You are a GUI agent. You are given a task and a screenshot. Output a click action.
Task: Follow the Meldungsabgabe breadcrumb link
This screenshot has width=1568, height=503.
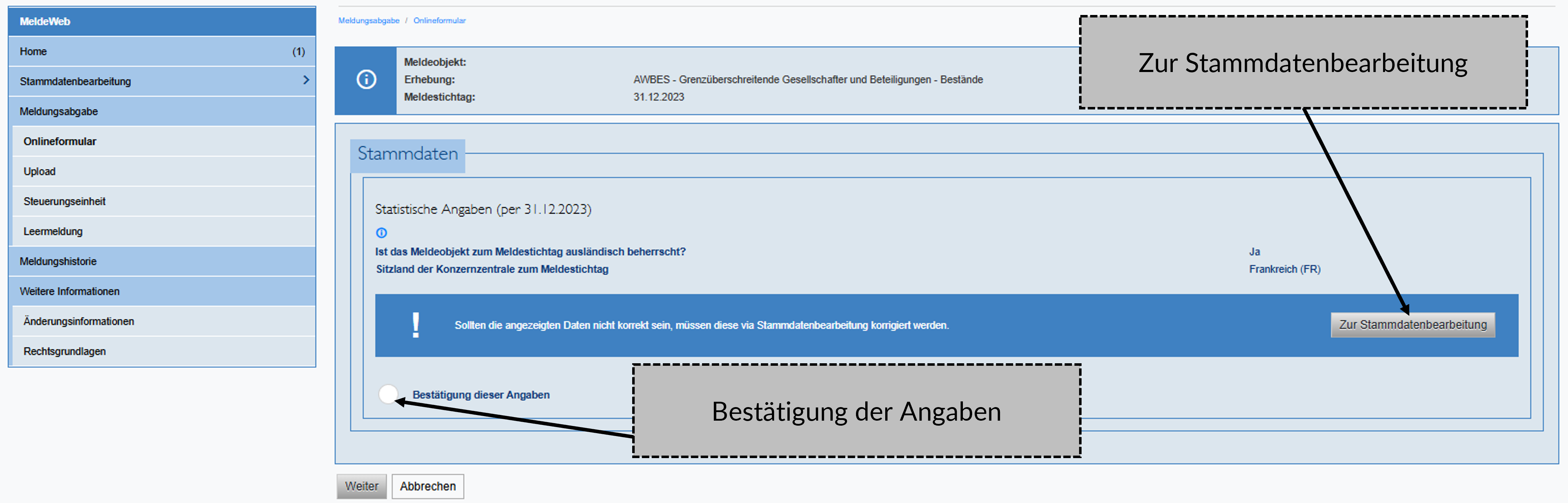point(369,21)
